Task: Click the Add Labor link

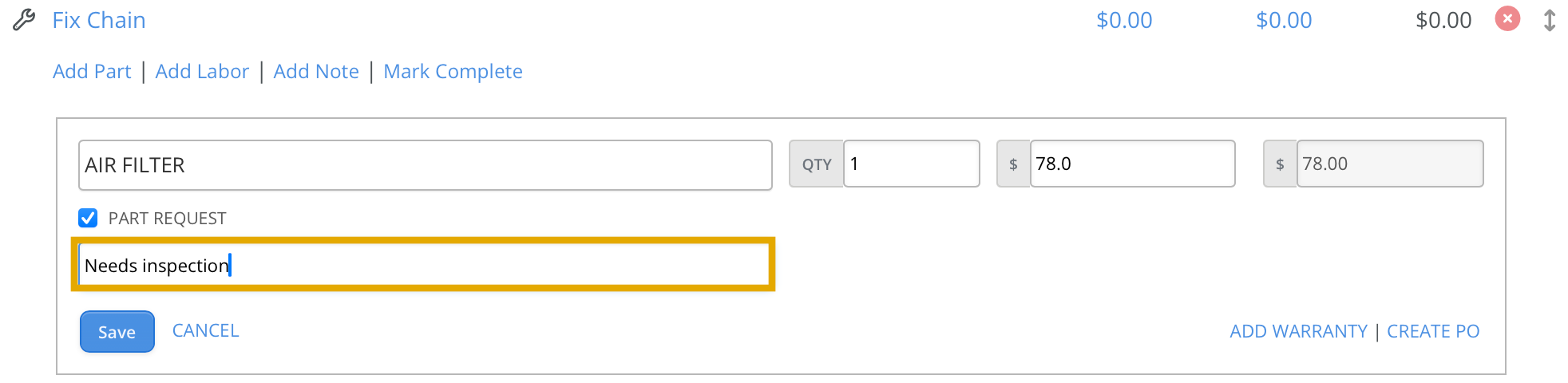Action: (202, 71)
